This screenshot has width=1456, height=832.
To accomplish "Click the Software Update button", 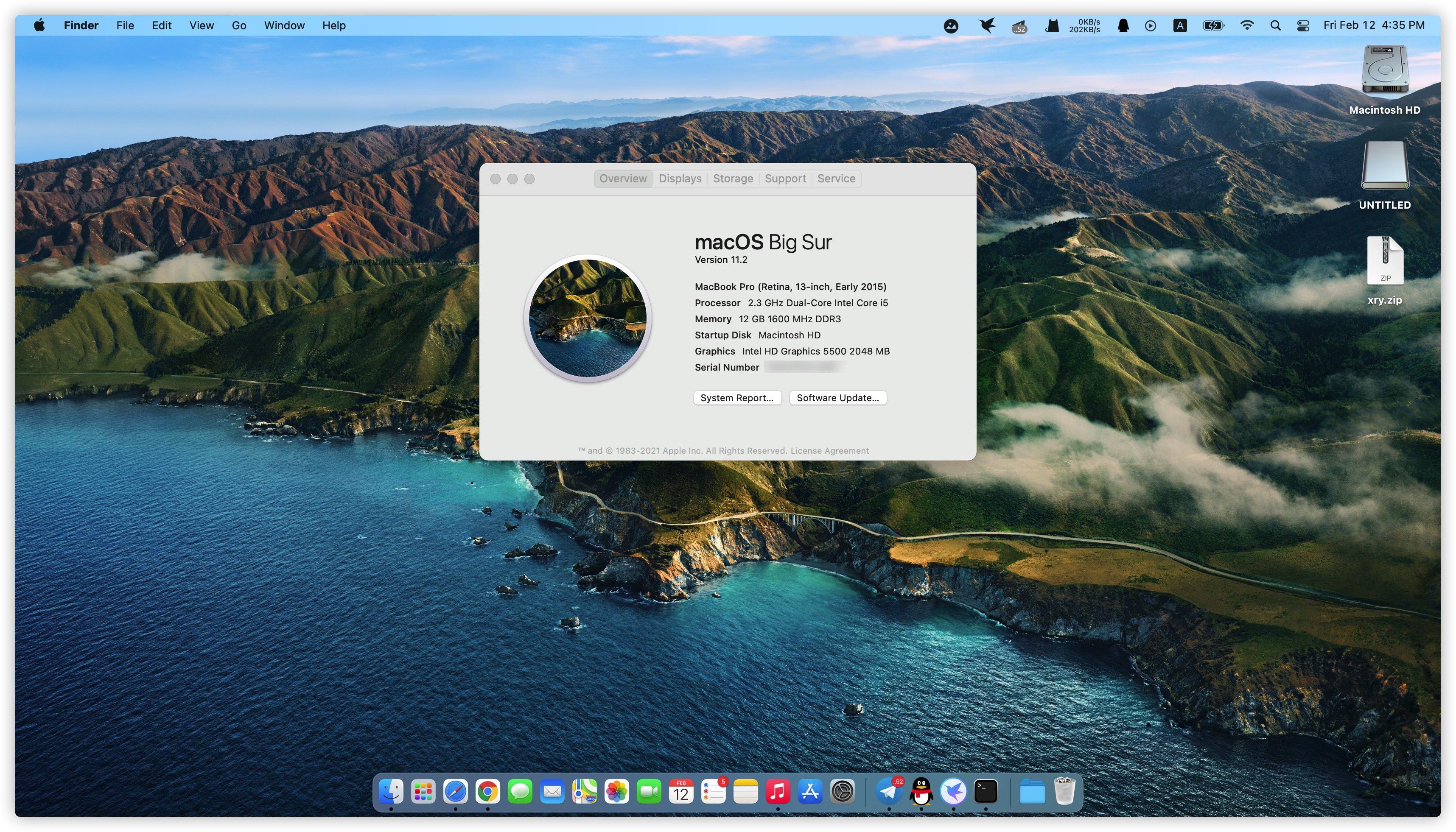I will click(x=837, y=398).
